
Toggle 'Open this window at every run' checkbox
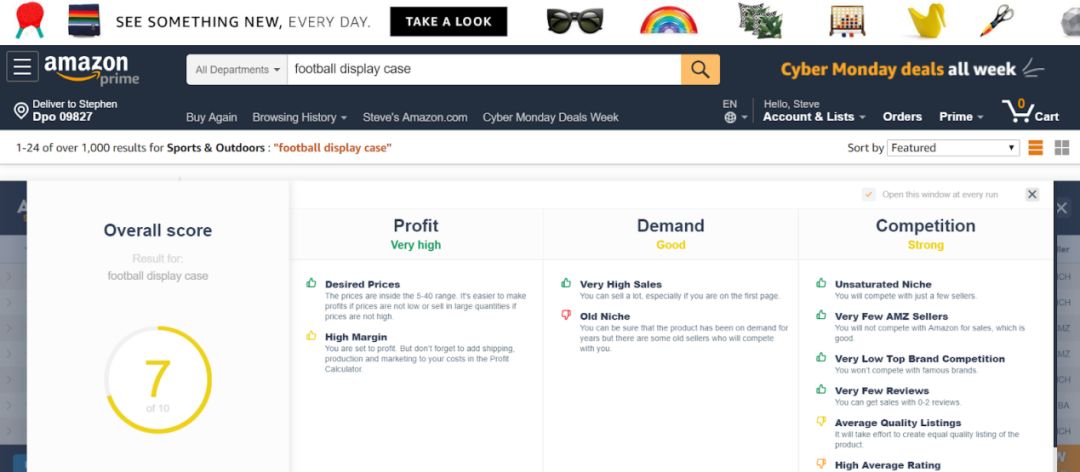click(869, 194)
